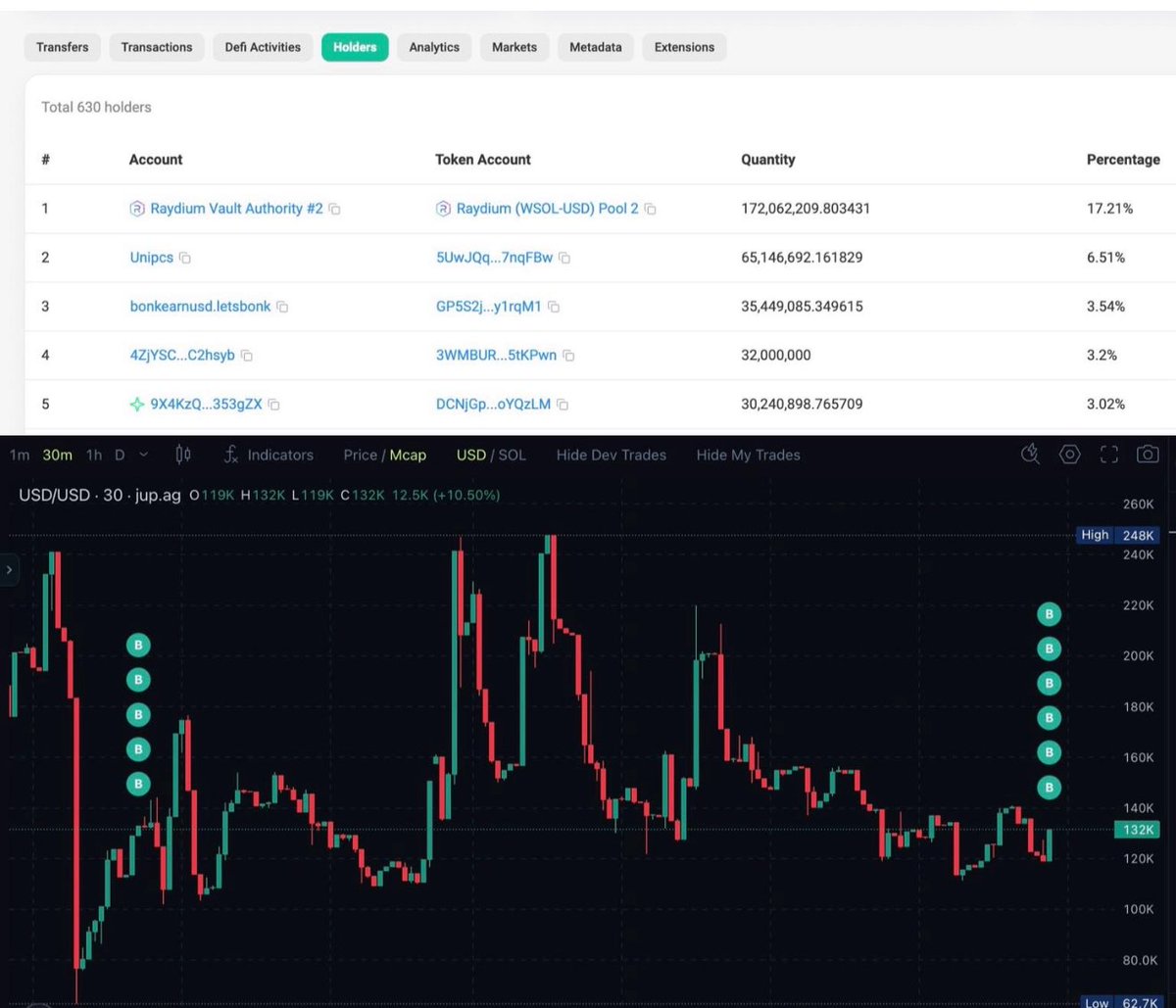Click the Raydium logo beside WSOL-USD Pool 2
Image resolution: width=1176 pixels, height=1008 pixels.
pyautogui.click(x=443, y=209)
